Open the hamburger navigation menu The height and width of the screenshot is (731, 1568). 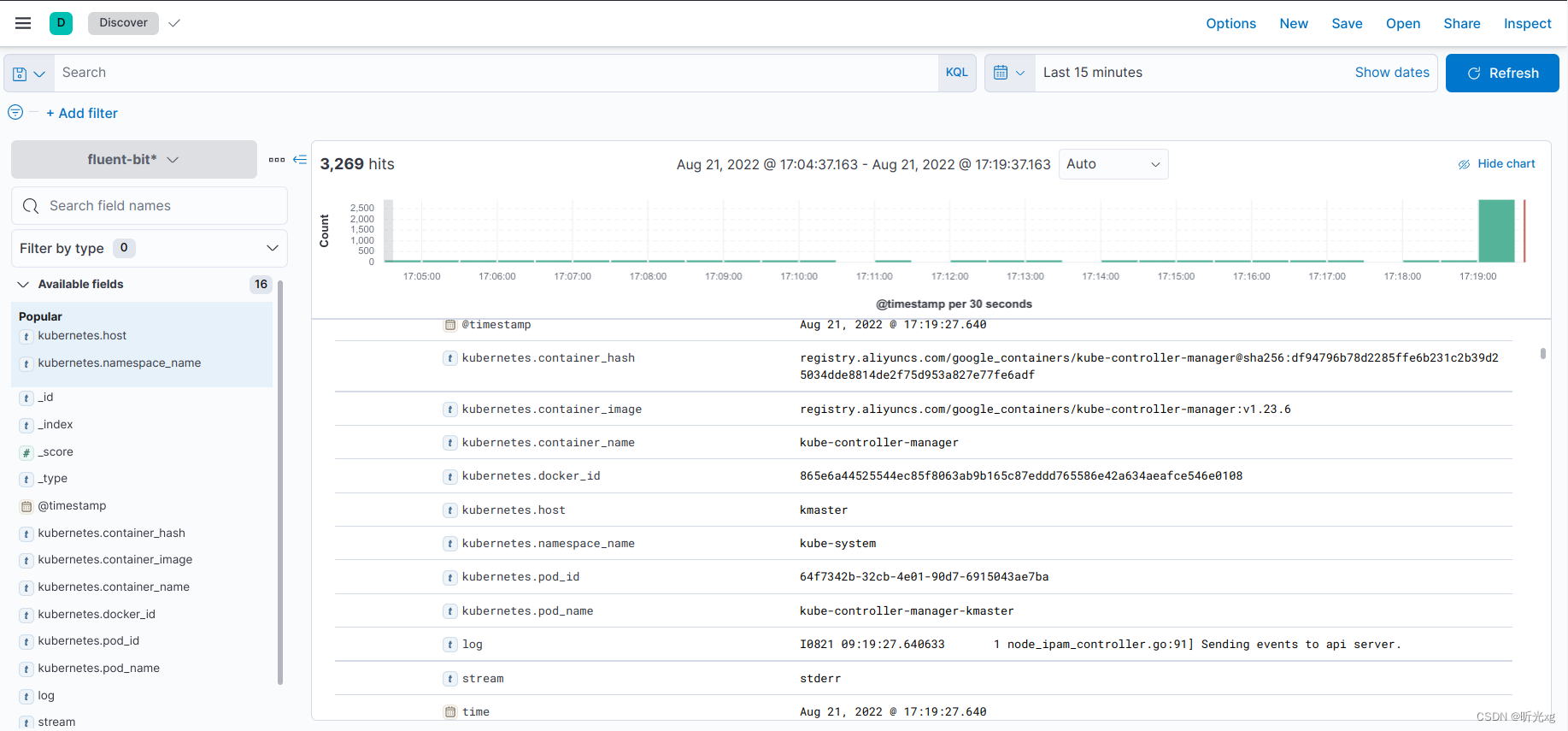23,23
